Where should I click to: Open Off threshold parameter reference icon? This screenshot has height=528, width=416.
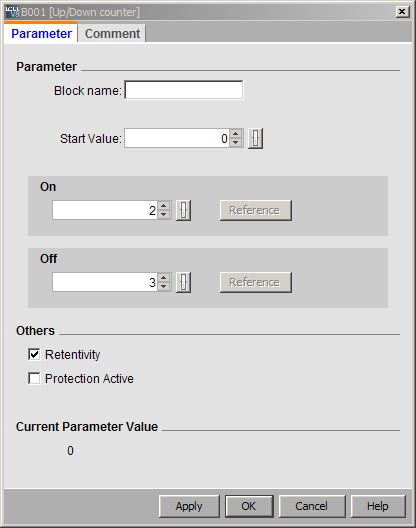point(184,282)
